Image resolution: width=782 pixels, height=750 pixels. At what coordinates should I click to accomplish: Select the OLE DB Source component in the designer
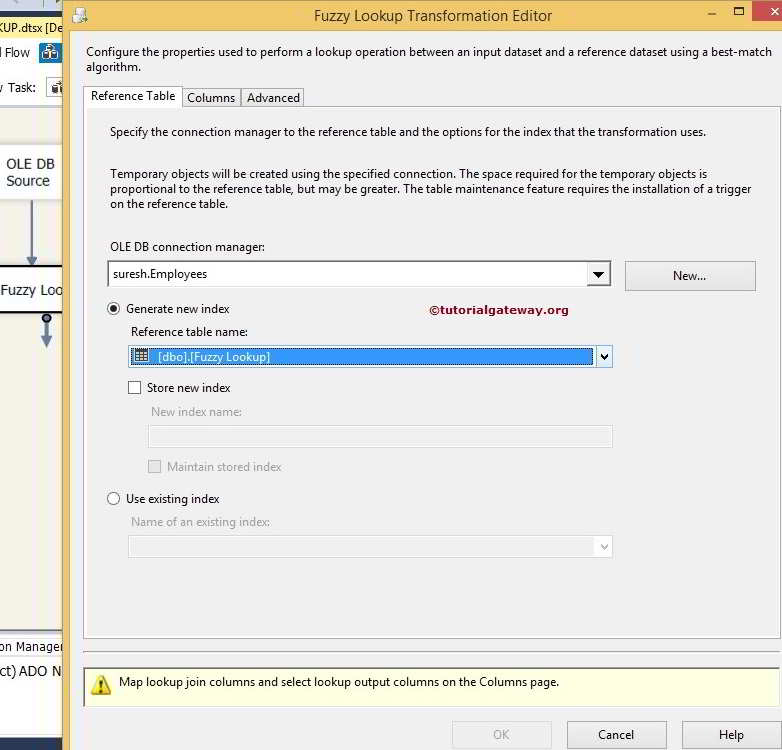tap(30, 173)
